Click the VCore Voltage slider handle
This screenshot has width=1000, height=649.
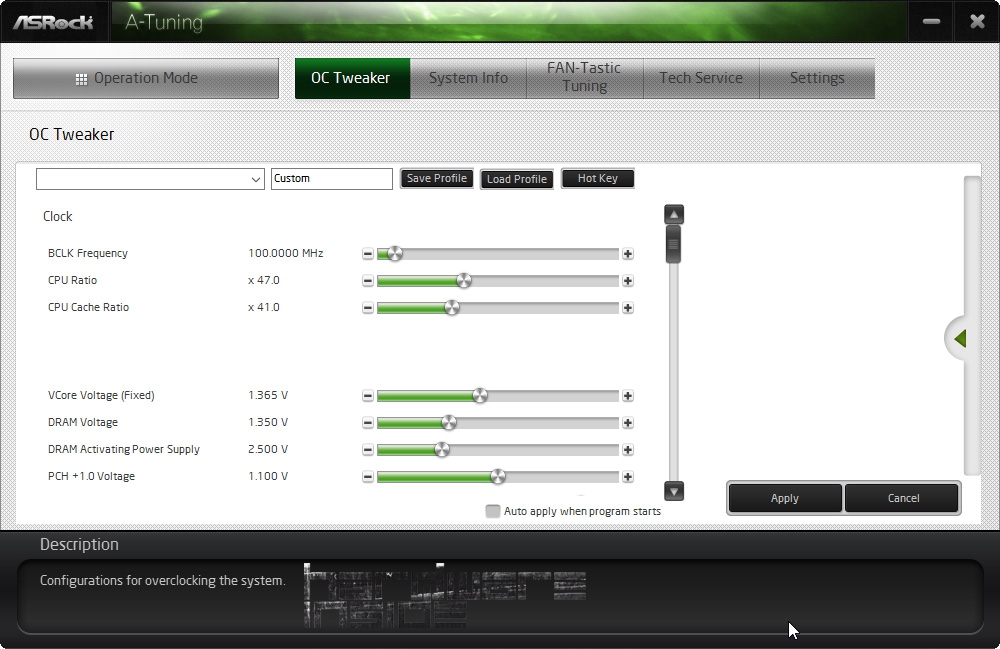[480, 396]
